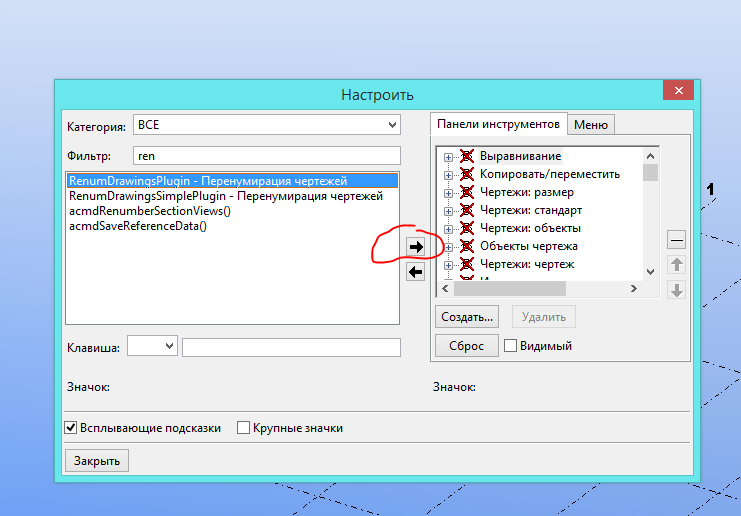Screen dimensions: 741x516
Task: Close the Настроить dialog with X
Action: click(679, 90)
